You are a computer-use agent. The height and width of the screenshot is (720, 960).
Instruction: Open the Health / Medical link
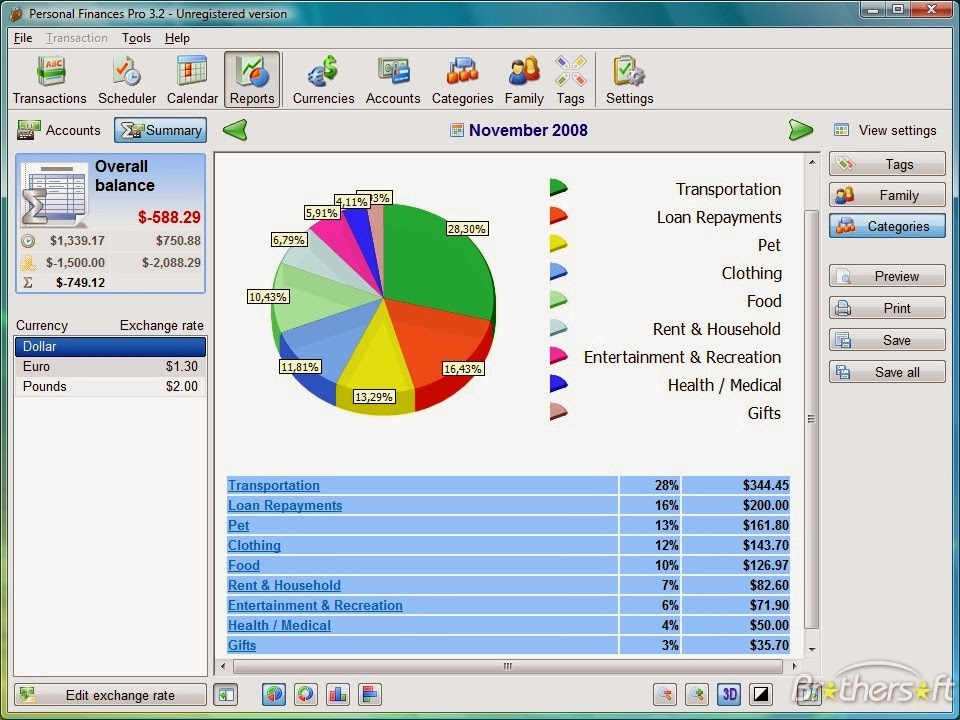[x=279, y=625]
